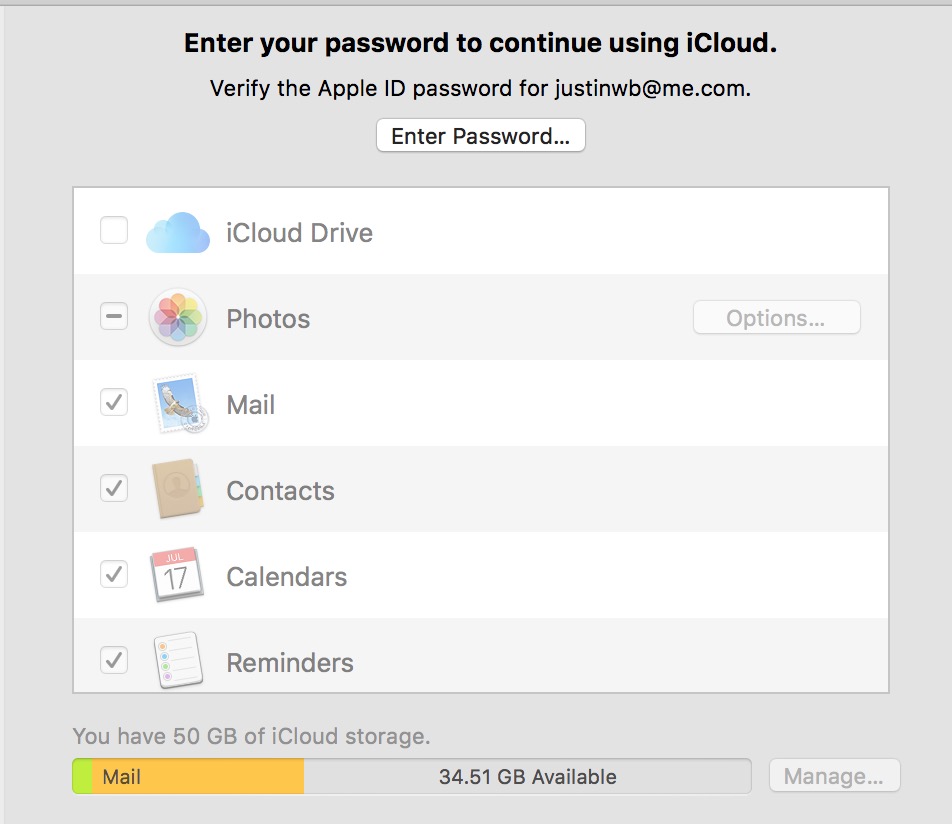Open Photos Options button
The height and width of the screenshot is (824, 952).
pyautogui.click(x=776, y=318)
